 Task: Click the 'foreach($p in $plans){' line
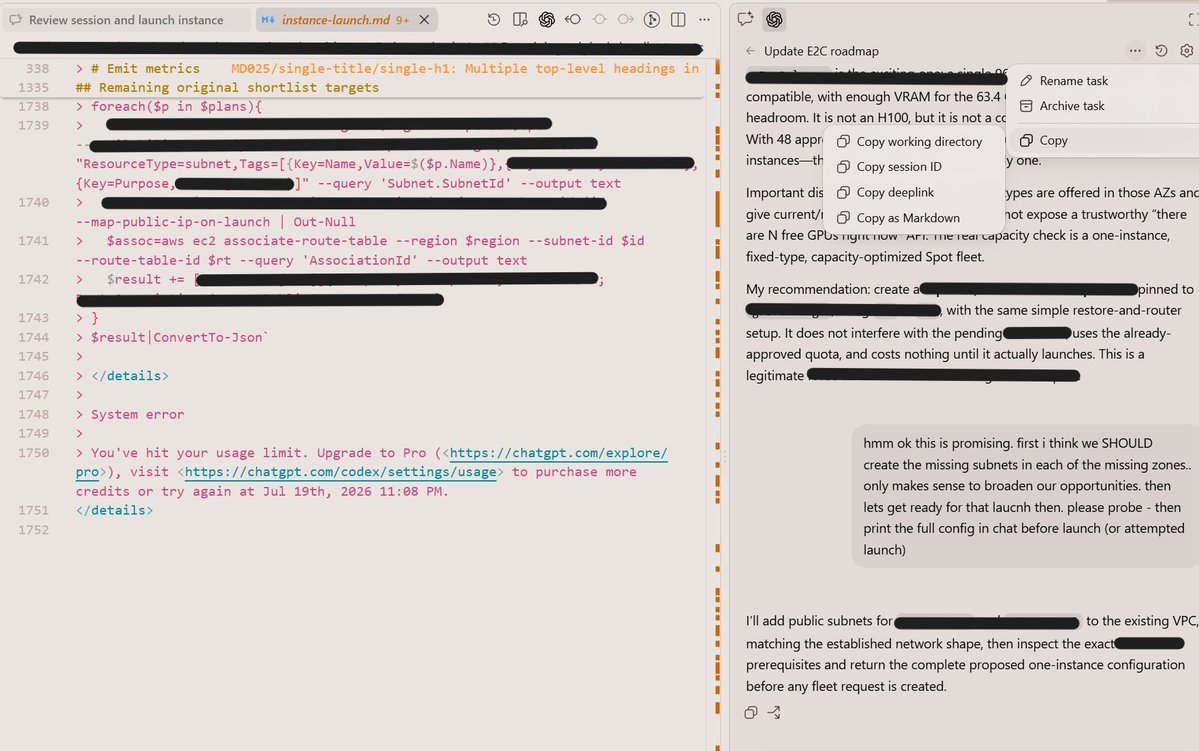point(177,107)
